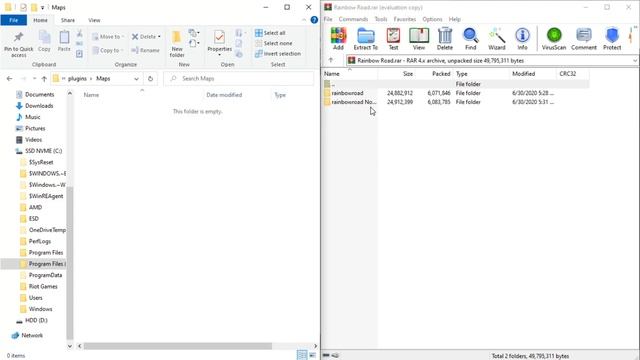The width and height of the screenshot is (640, 360).
Task: Select Downloads in the navigation pane
Action: (39, 106)
